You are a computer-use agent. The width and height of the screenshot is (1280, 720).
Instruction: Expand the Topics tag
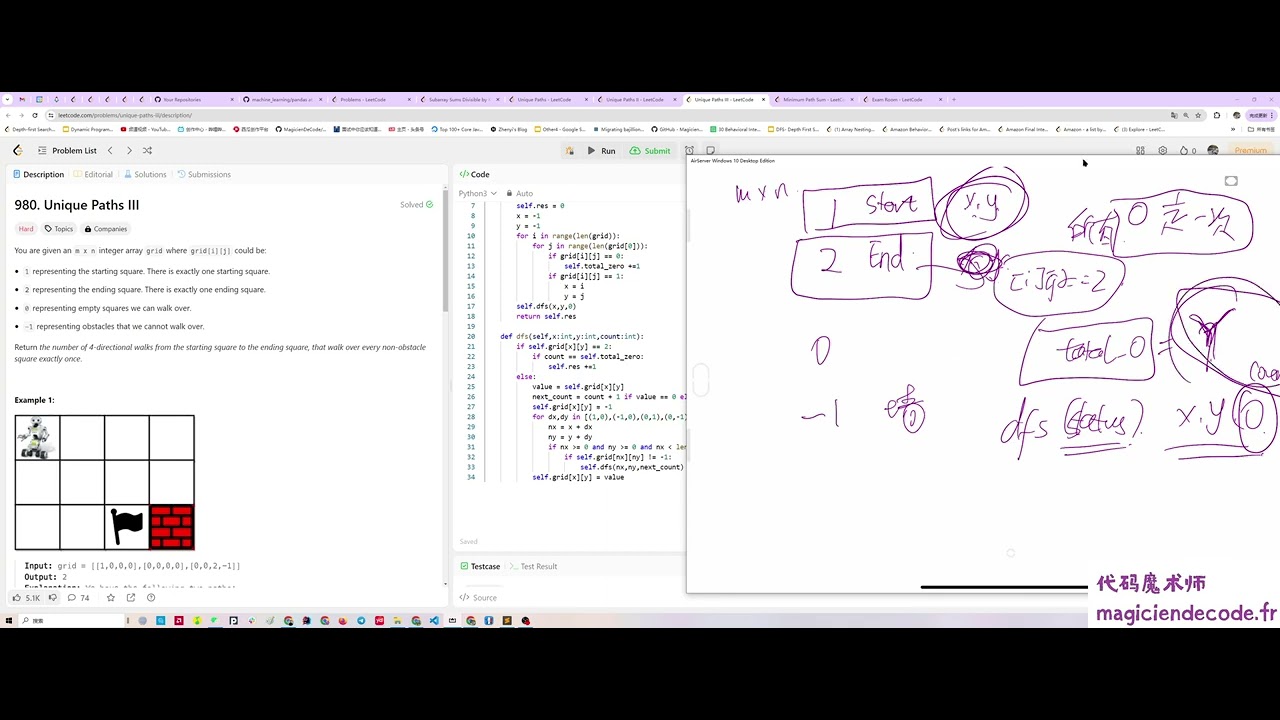pos(59,229)
